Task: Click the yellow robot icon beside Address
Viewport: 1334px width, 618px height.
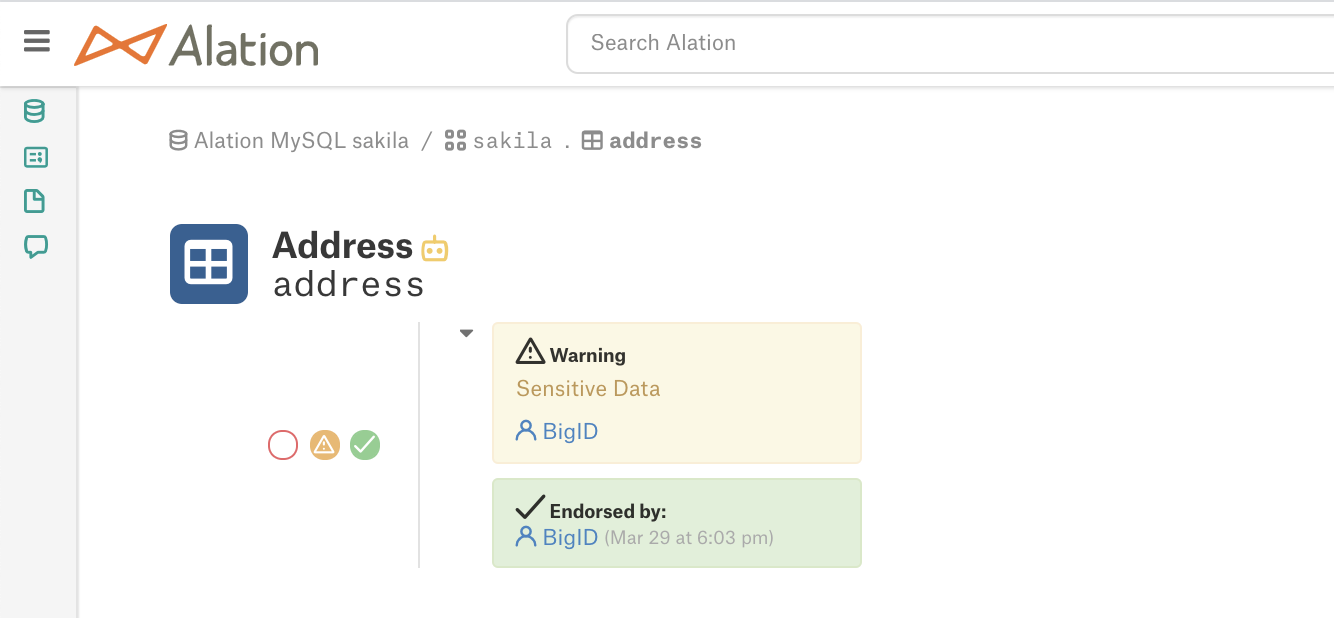Action: coord(435,248)
